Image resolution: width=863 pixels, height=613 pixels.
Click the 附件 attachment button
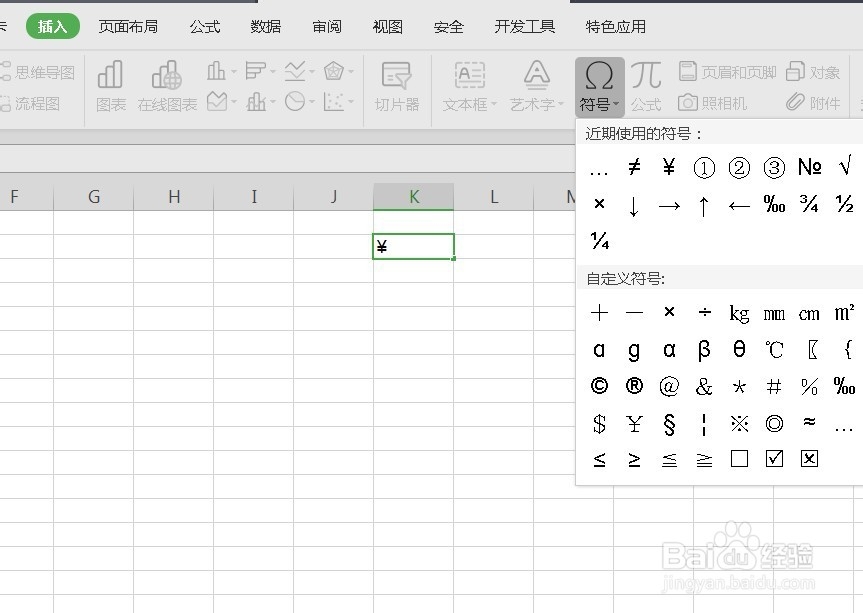click(813, 103)
